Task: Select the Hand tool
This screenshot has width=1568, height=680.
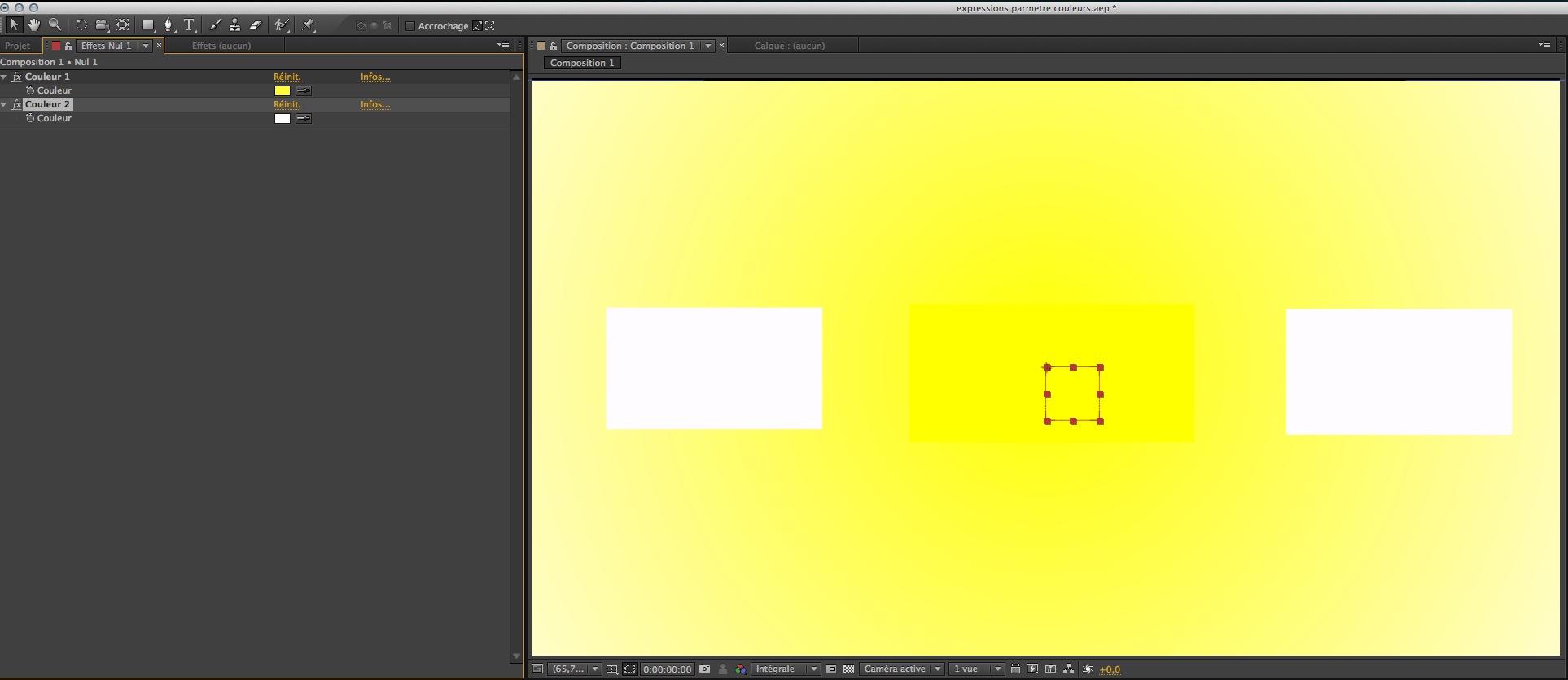Action: (x=34, y=25)
